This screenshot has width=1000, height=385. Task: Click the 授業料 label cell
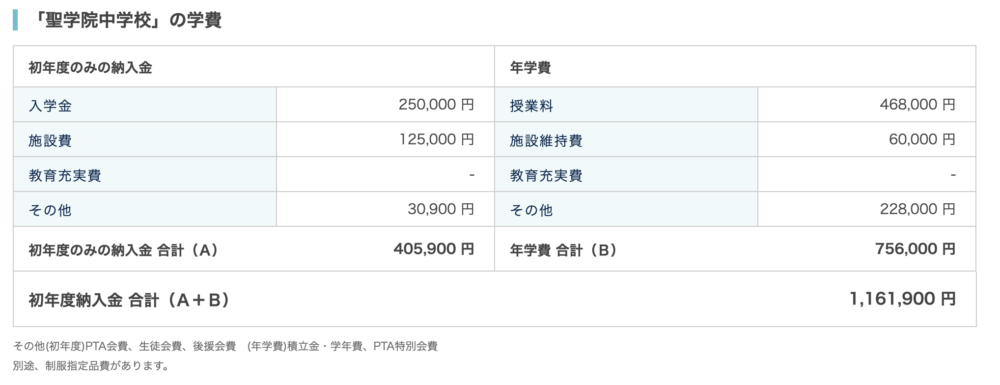[626, 105]
